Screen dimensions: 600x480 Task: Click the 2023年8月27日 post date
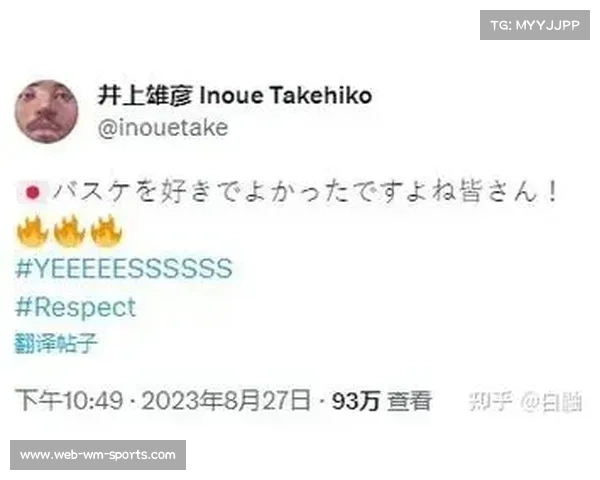(226, 401)
